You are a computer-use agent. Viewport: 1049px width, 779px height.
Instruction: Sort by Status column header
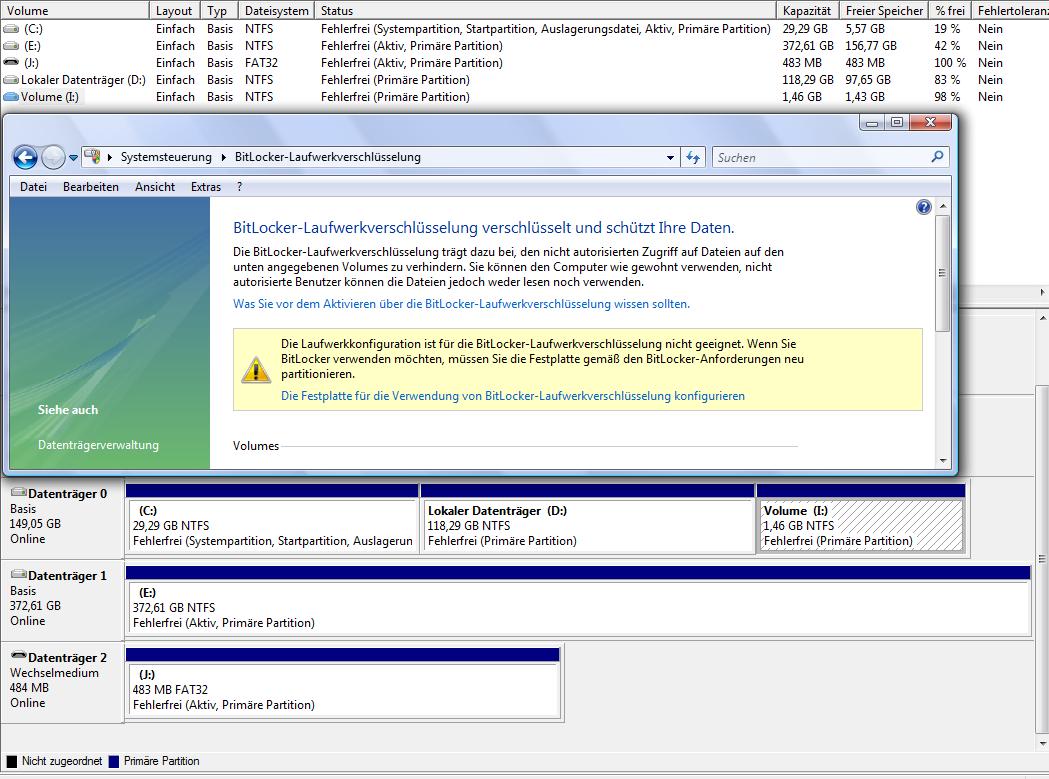point(545,11)
